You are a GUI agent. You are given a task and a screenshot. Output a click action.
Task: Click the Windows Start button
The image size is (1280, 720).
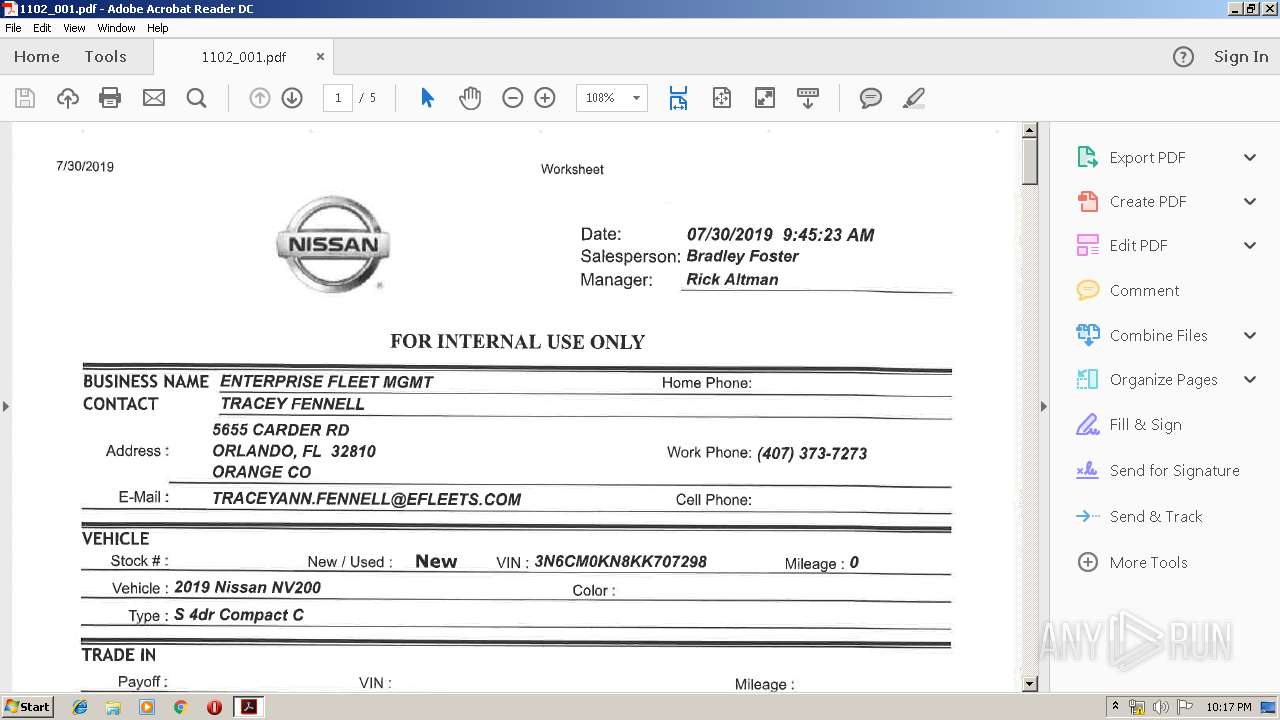(28, 707)
